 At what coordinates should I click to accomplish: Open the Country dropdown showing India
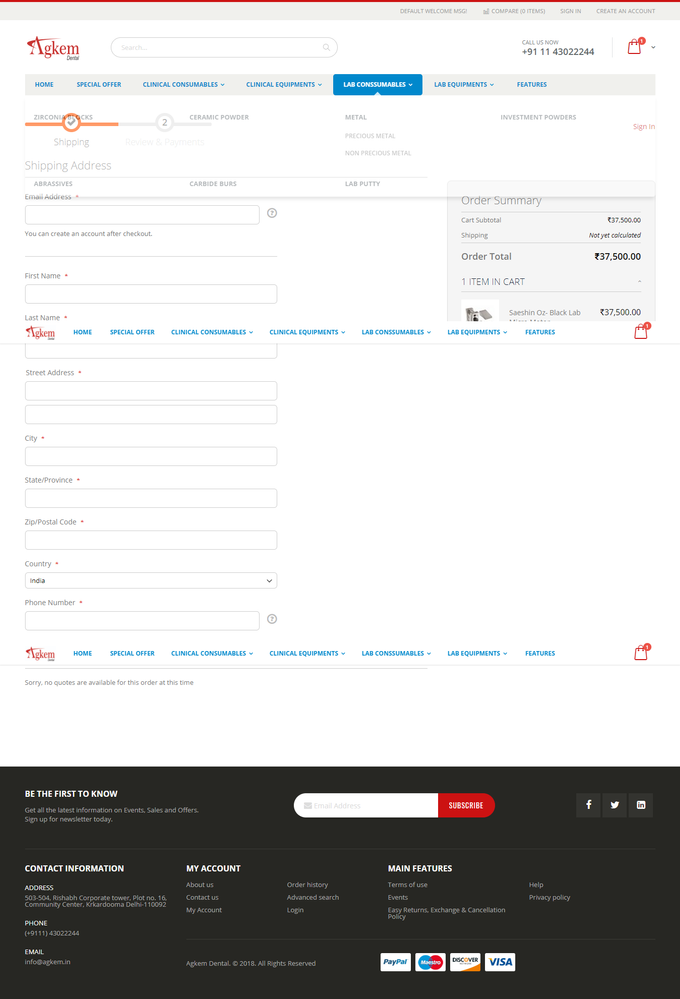coord(151,580)
